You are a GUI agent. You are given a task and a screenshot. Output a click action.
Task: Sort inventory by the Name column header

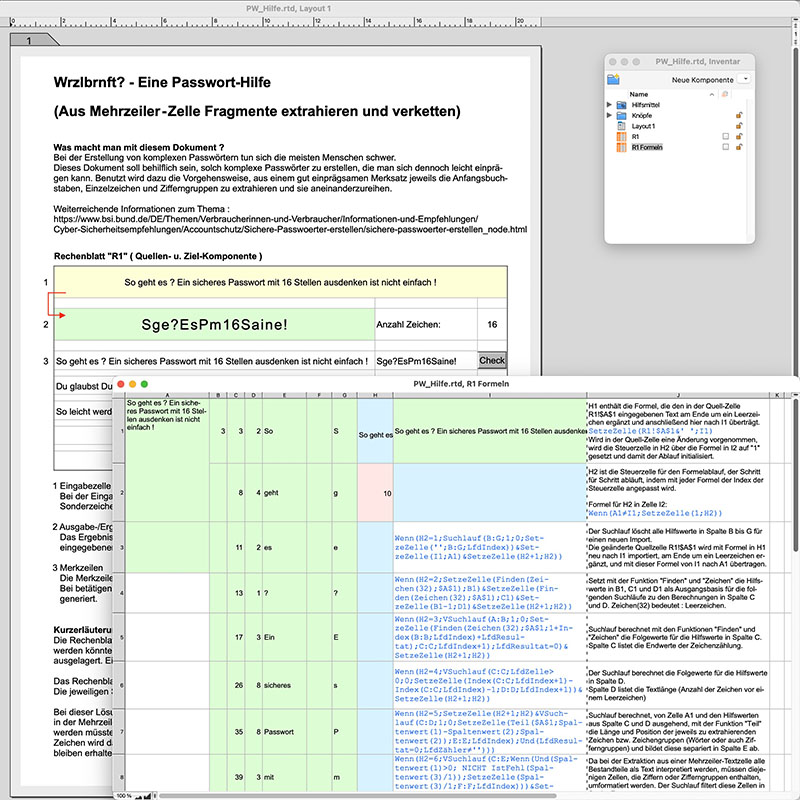pos(640,94)
